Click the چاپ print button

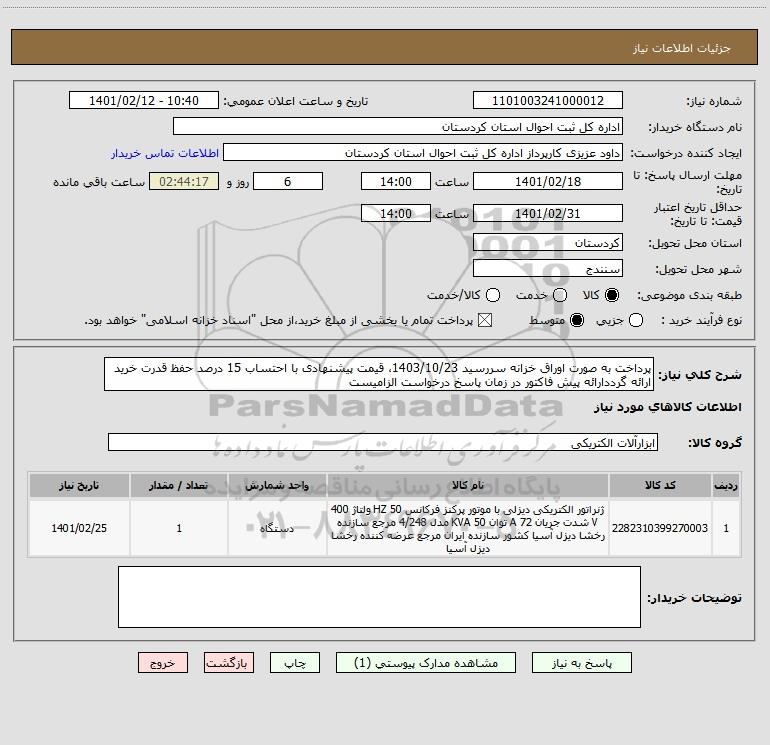point(295,663)
